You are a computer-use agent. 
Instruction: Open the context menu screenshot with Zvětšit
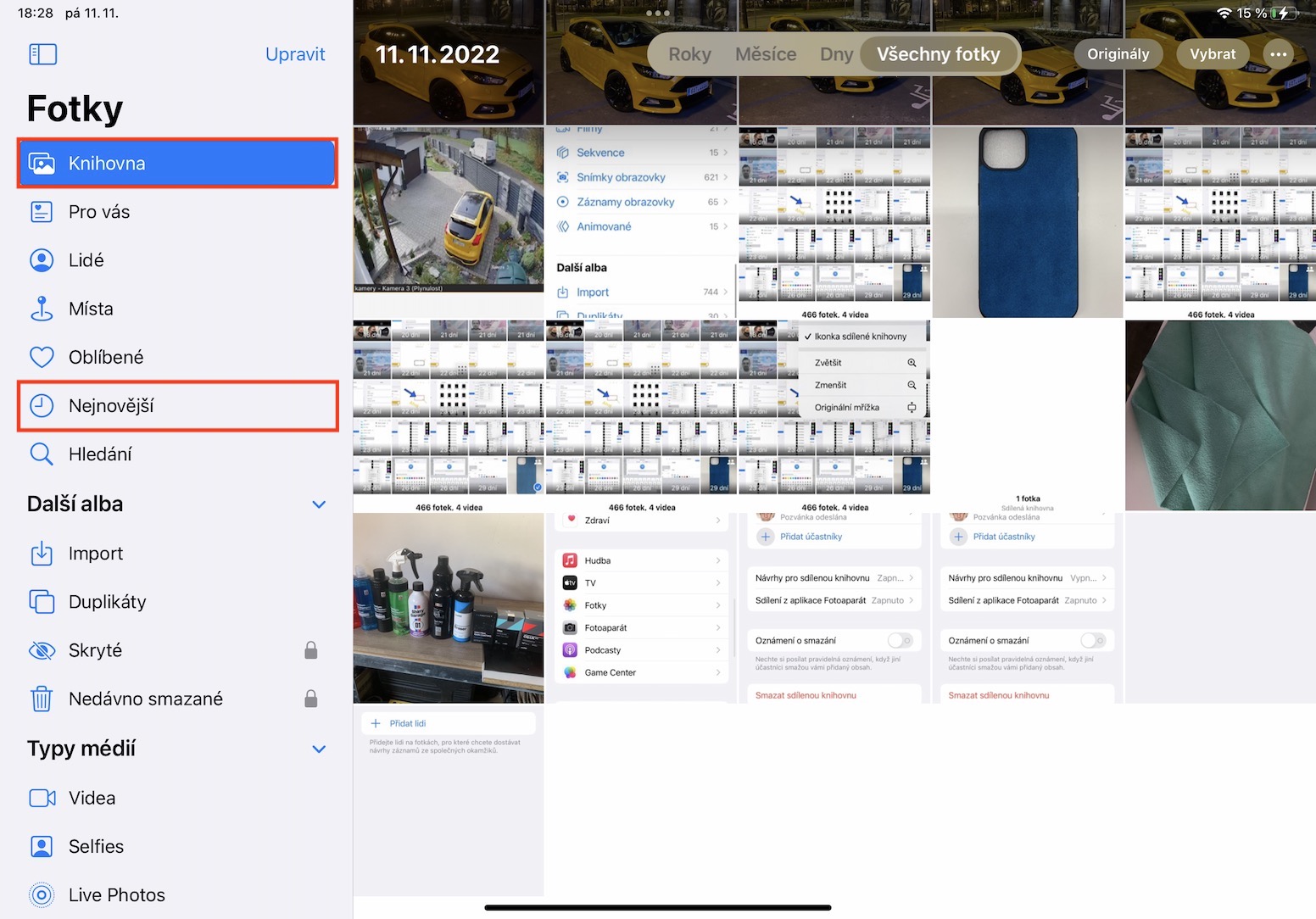834,415
